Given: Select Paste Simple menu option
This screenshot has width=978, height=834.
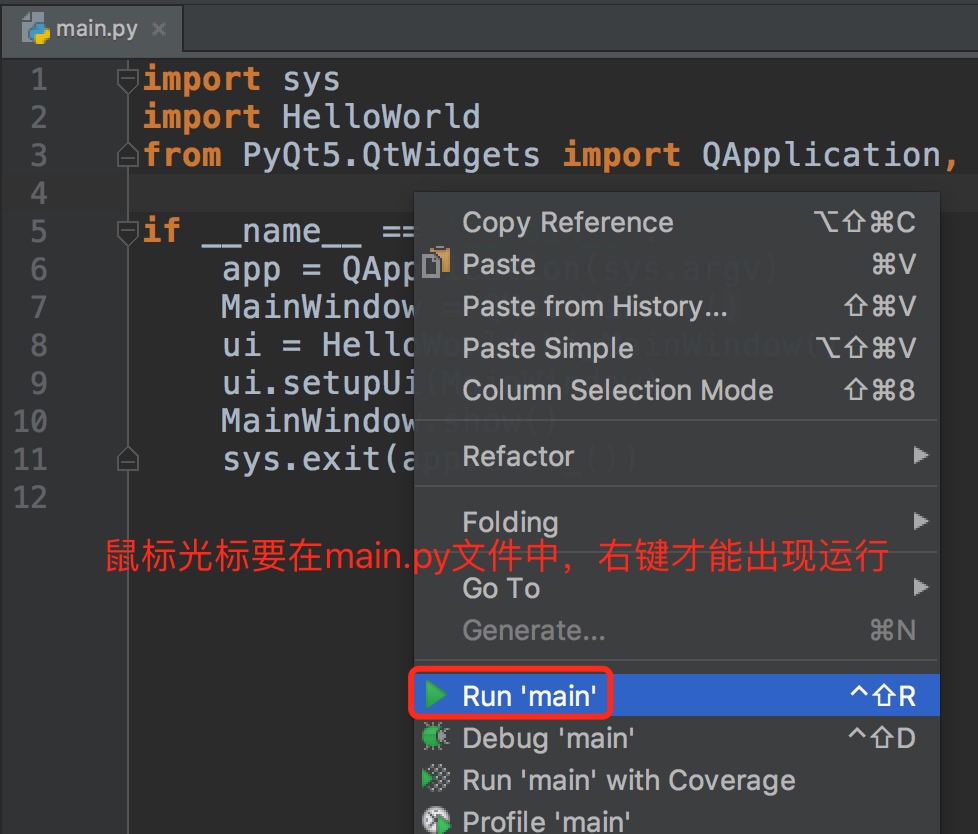Looking at the screenshot, I should 547,348.
